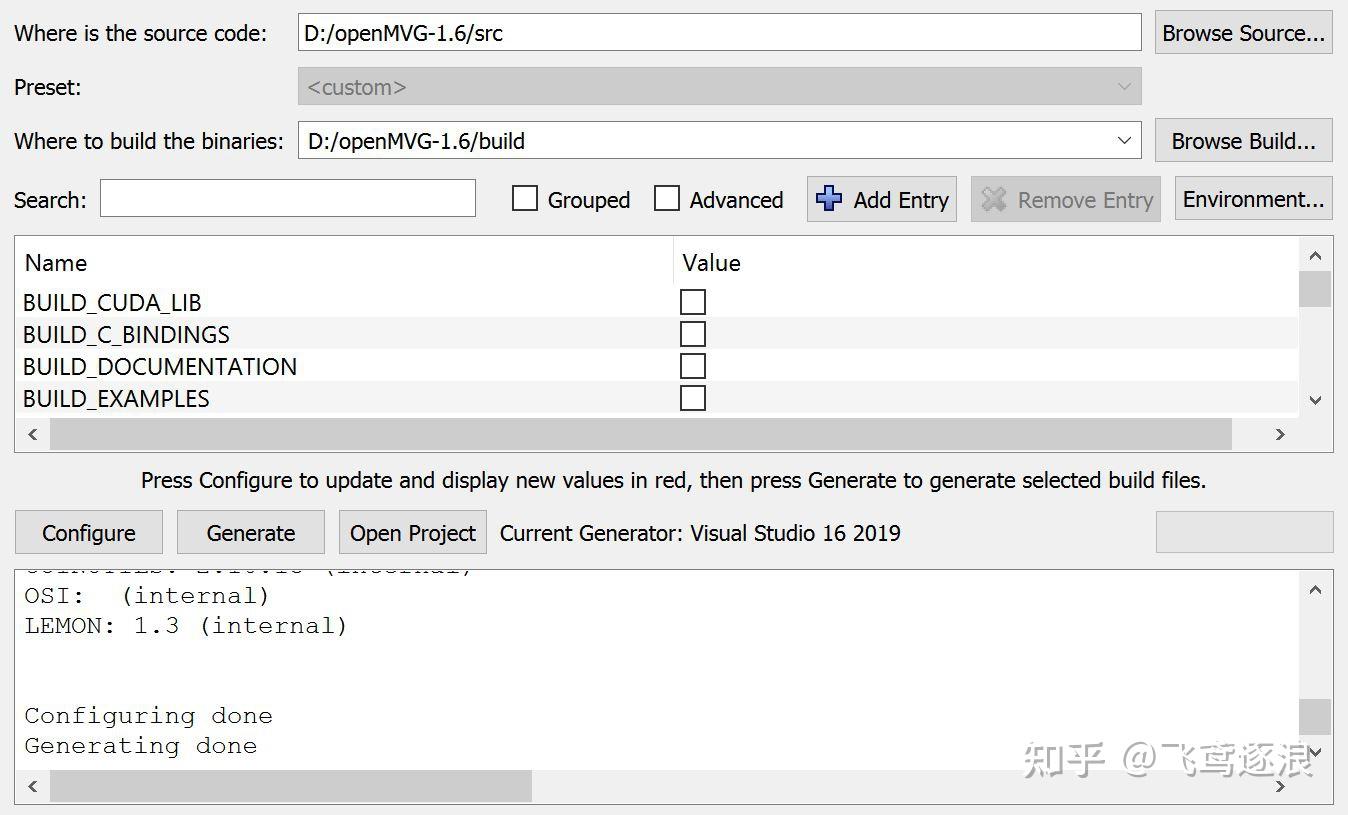1348x815 pixels.
Task: Check the BUILD_CUDA_LIB value checkbox
Action: [693, 301]
